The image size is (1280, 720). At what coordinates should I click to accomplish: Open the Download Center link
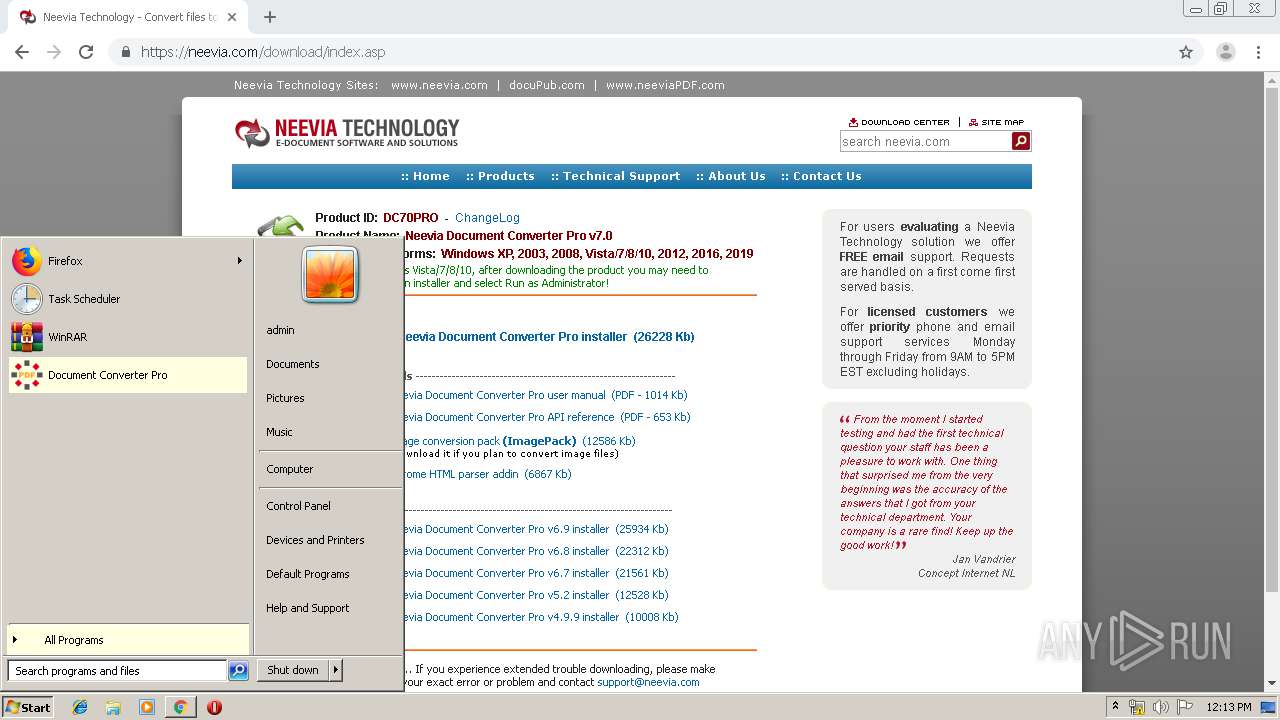pos(899,122)
